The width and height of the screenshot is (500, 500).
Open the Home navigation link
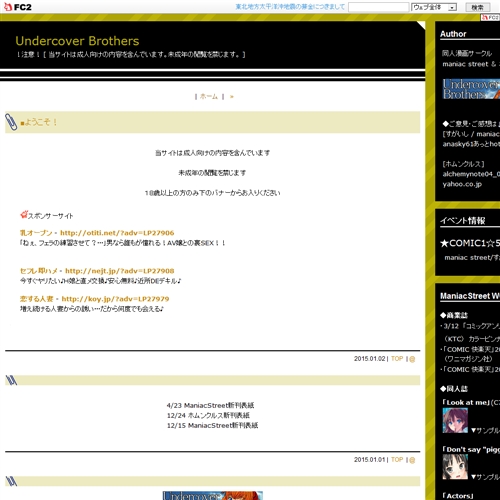209,97
